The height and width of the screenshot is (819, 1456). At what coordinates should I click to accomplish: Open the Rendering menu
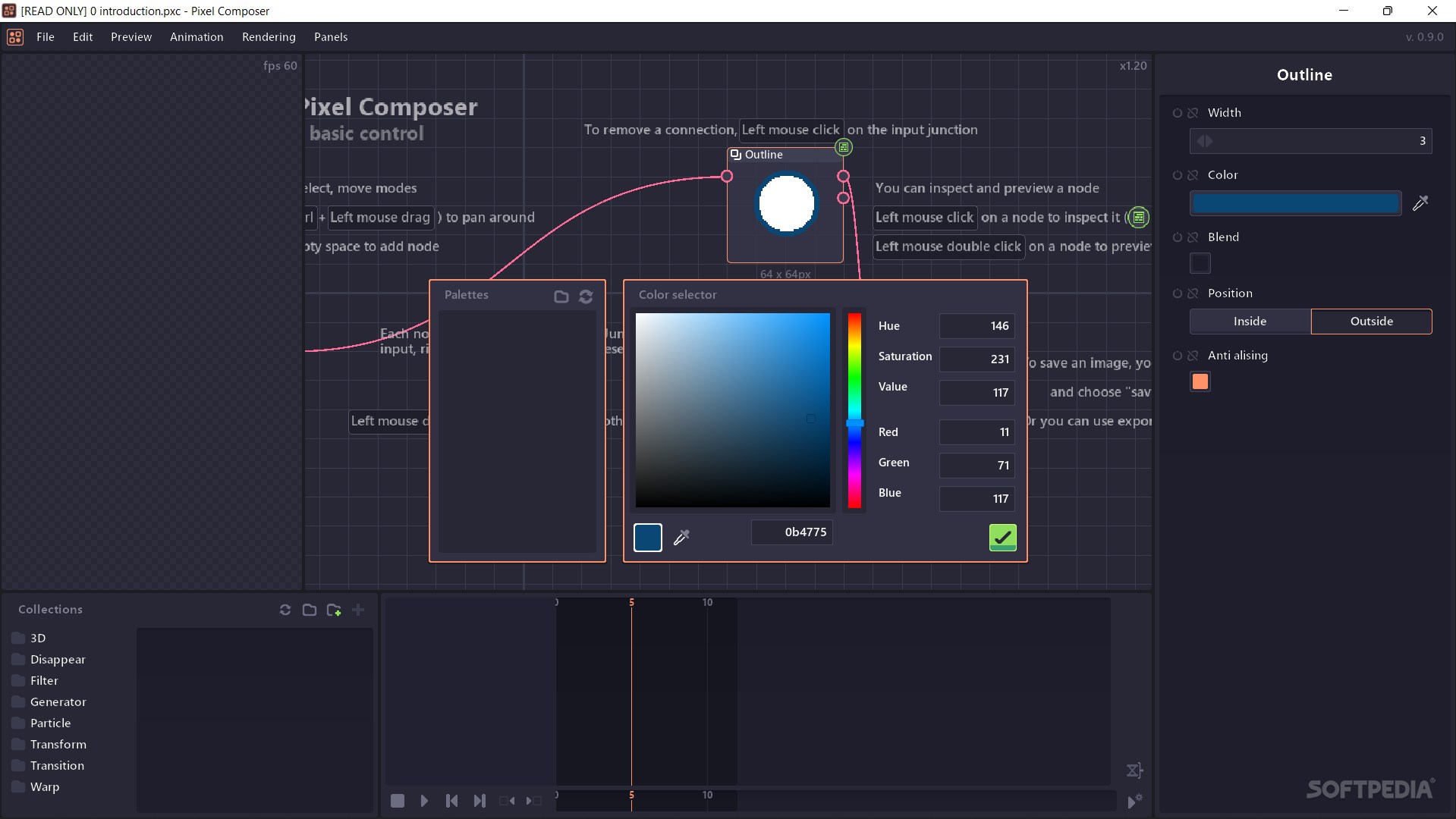point(269,36)
